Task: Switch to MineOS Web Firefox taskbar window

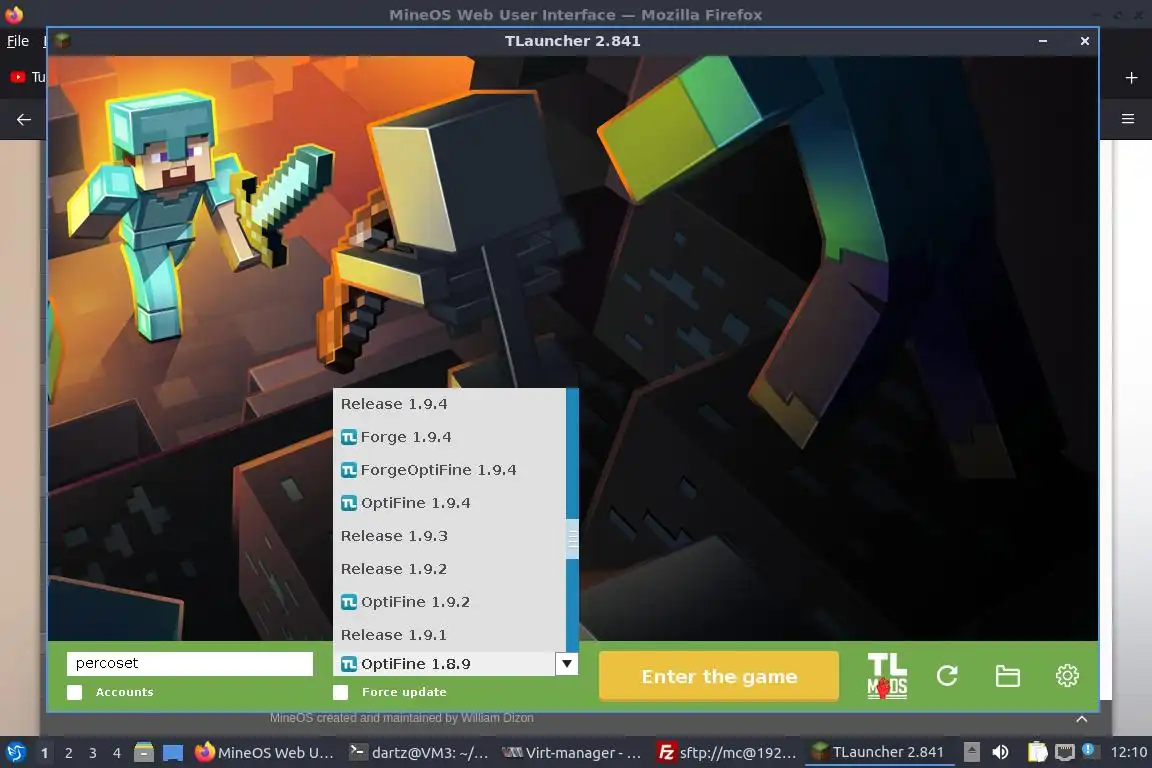Action: [x=264, y=753]
